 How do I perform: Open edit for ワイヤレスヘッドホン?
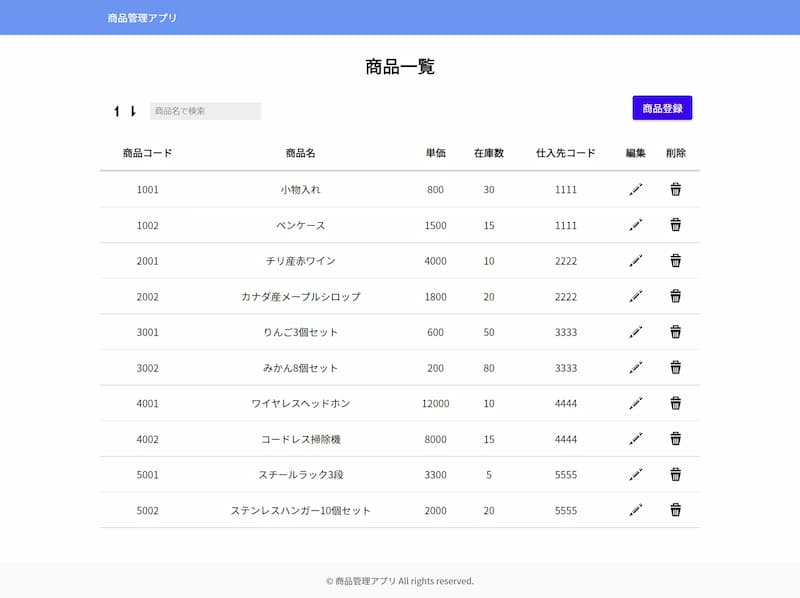636,403
